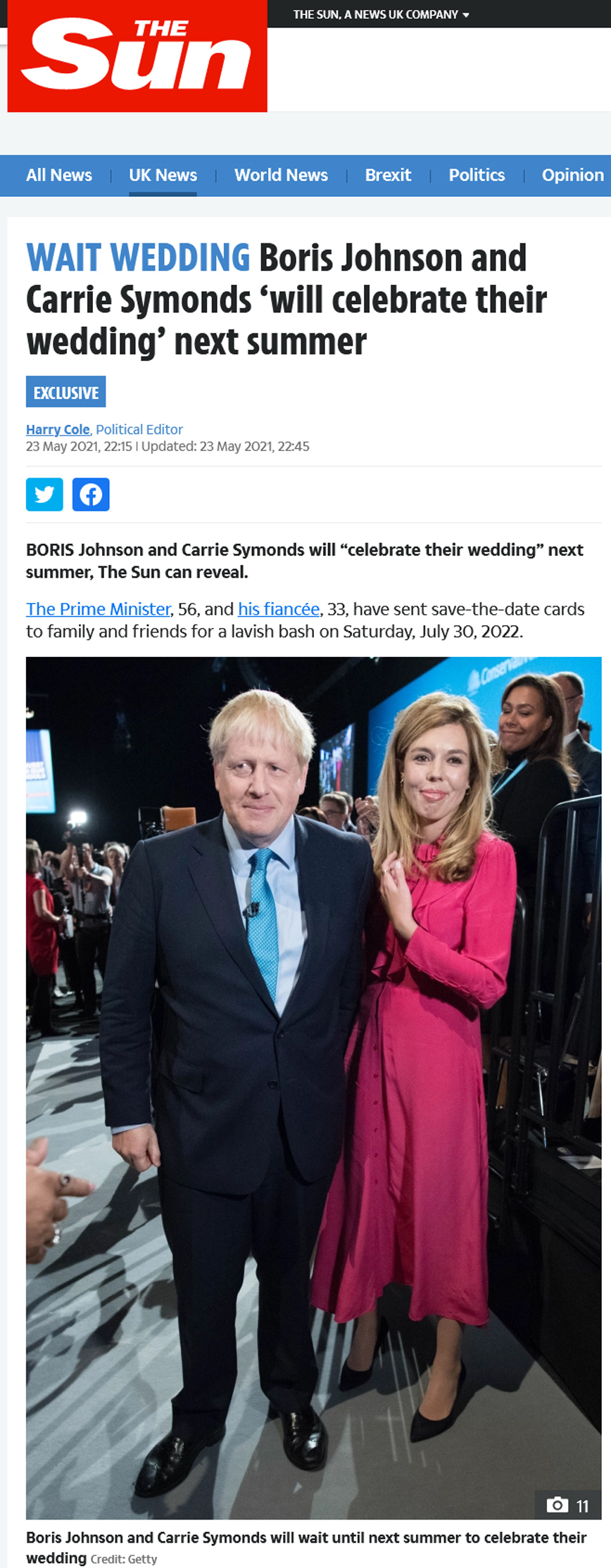Go to World News section
The height and width of the screenshot is (1568, 611).
(281, 175)
